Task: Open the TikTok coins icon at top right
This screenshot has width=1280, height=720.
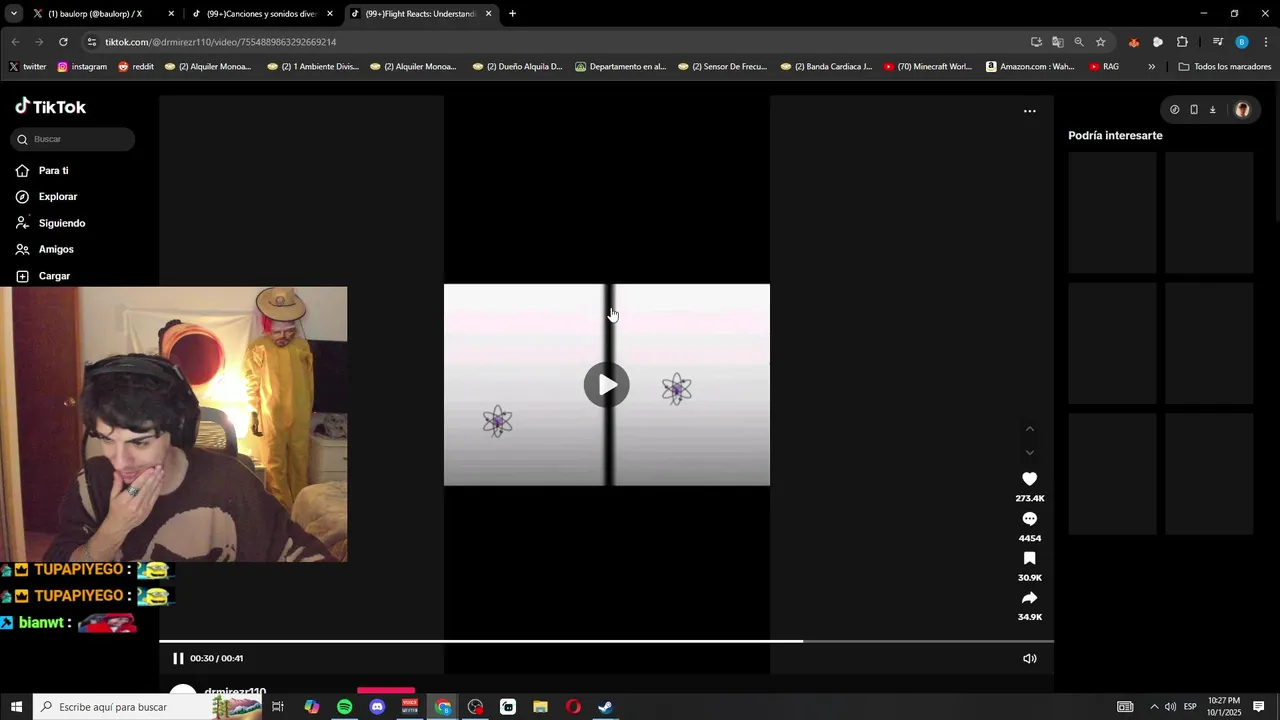Action: [x=1174, y=110]
